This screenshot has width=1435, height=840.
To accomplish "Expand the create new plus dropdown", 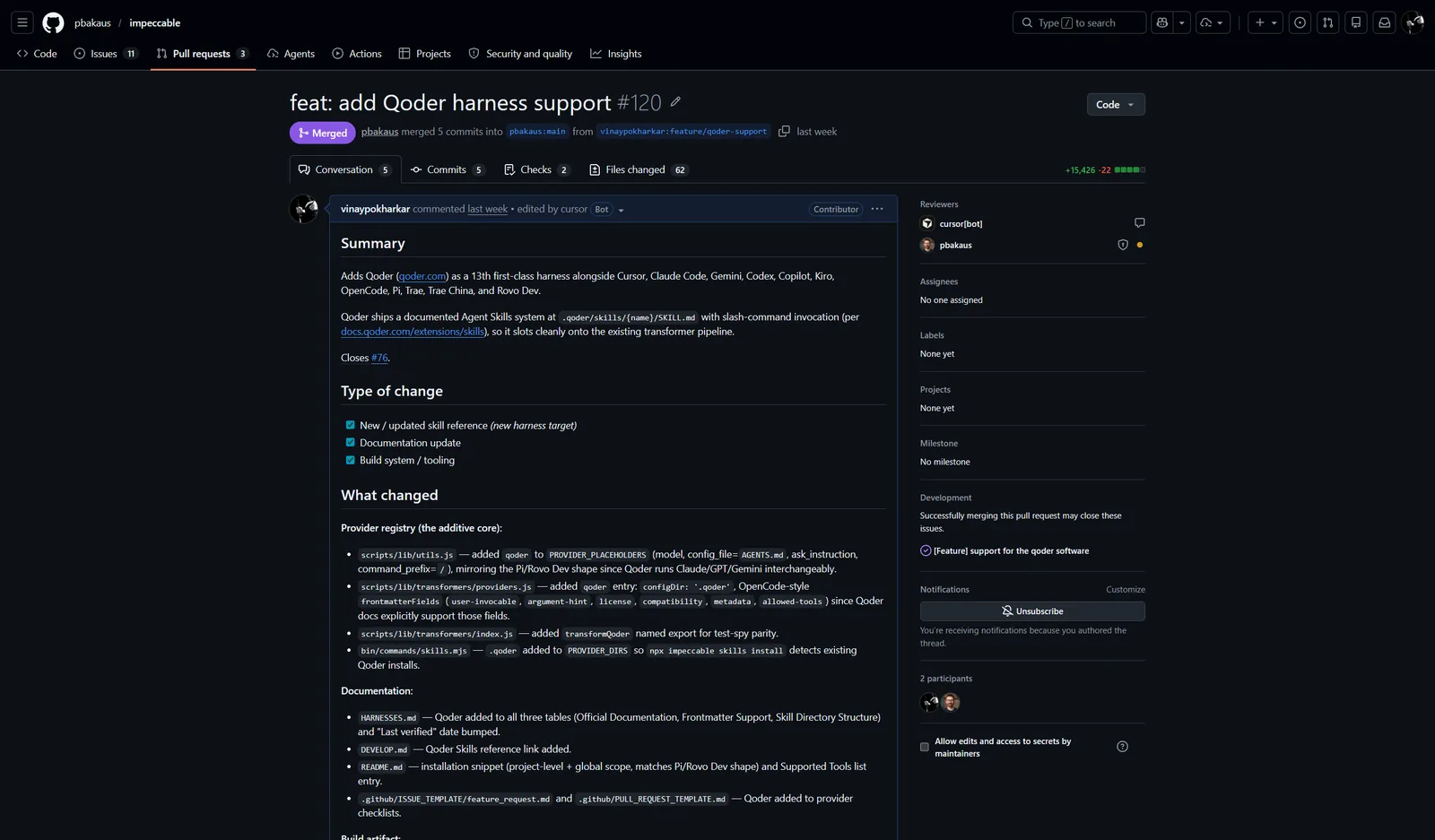I will tap(1265, 22).
